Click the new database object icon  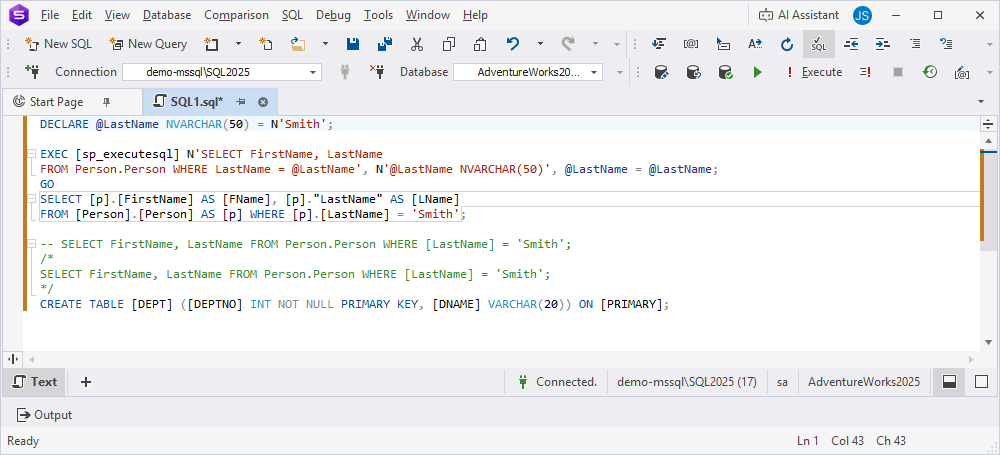pos(211,44)
